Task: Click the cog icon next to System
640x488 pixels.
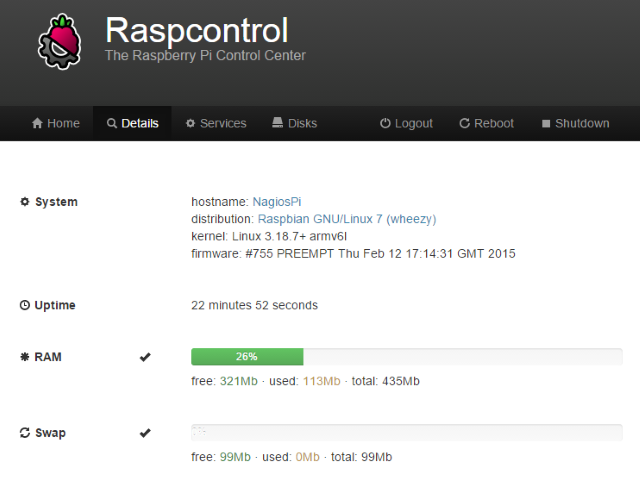Action: (25, 202)
